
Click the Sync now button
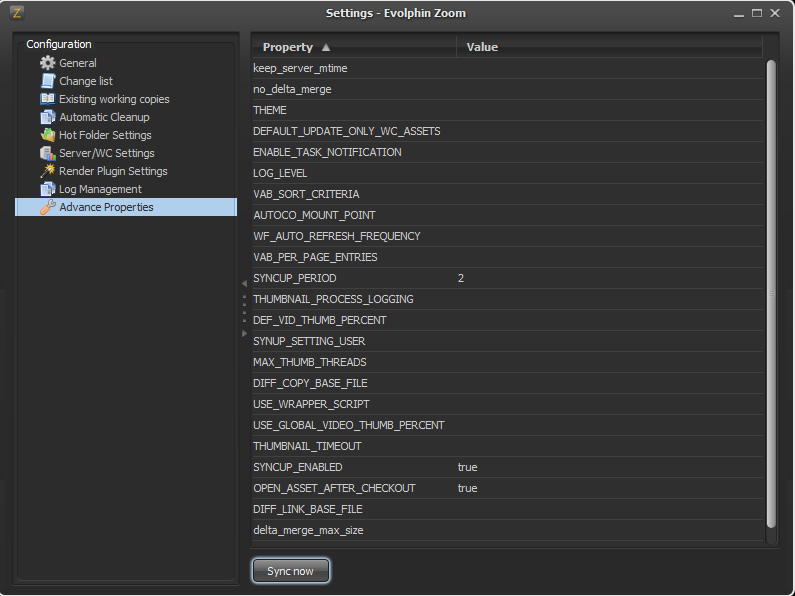tap(291, 571)
